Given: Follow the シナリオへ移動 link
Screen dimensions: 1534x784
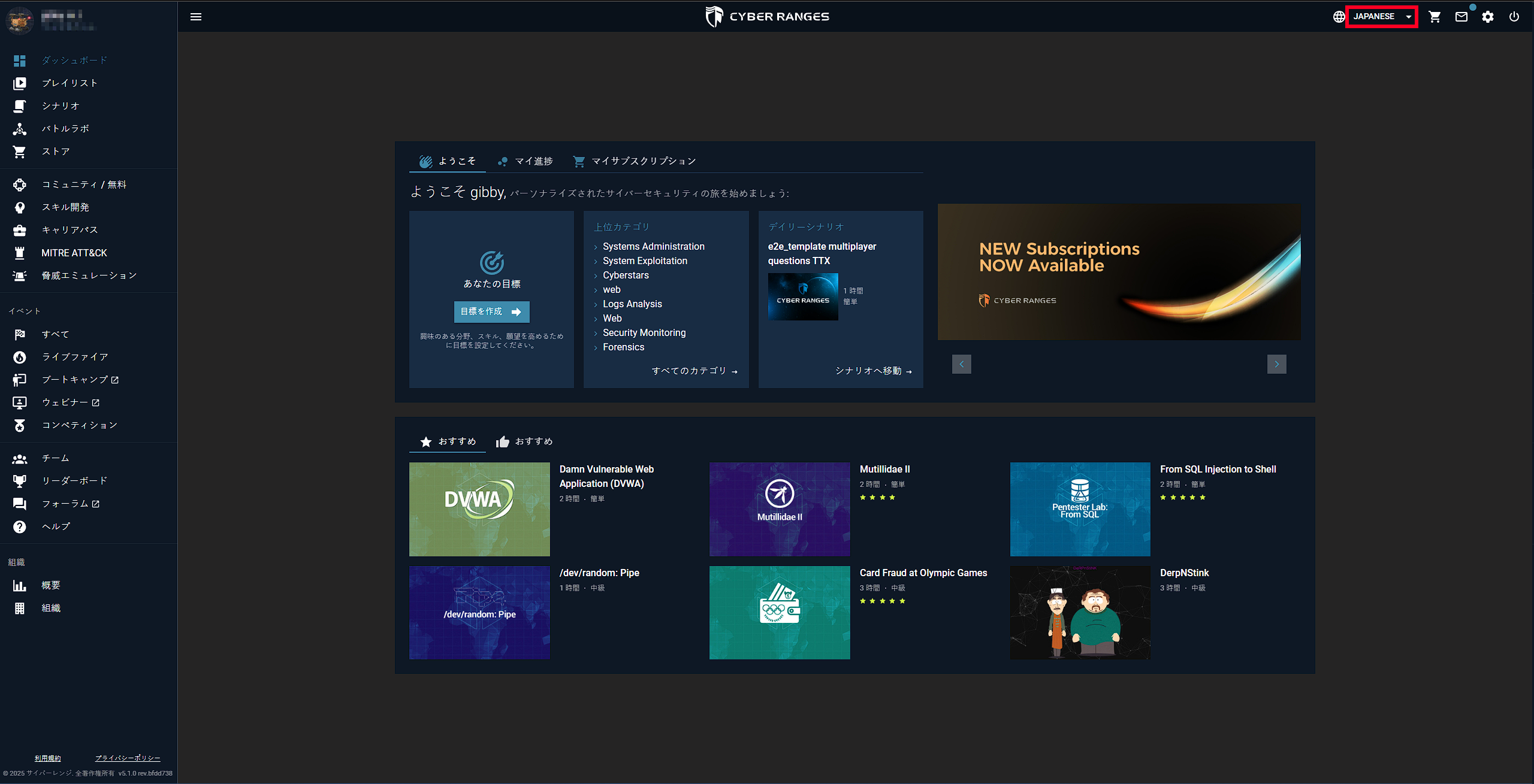Looking at the screenshot, I should [874, 371].
